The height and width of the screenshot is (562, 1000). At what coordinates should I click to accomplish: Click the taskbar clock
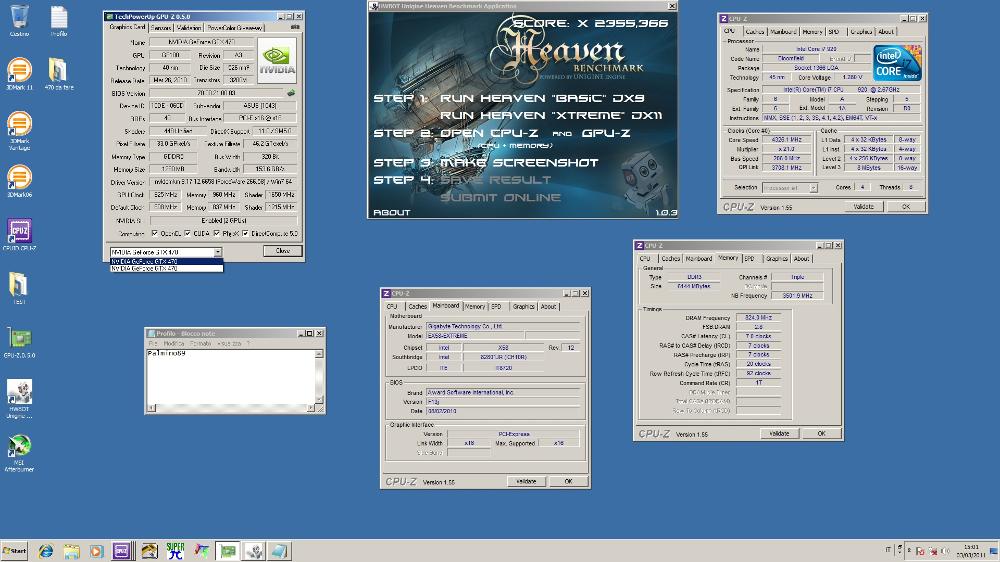[971, 551]
